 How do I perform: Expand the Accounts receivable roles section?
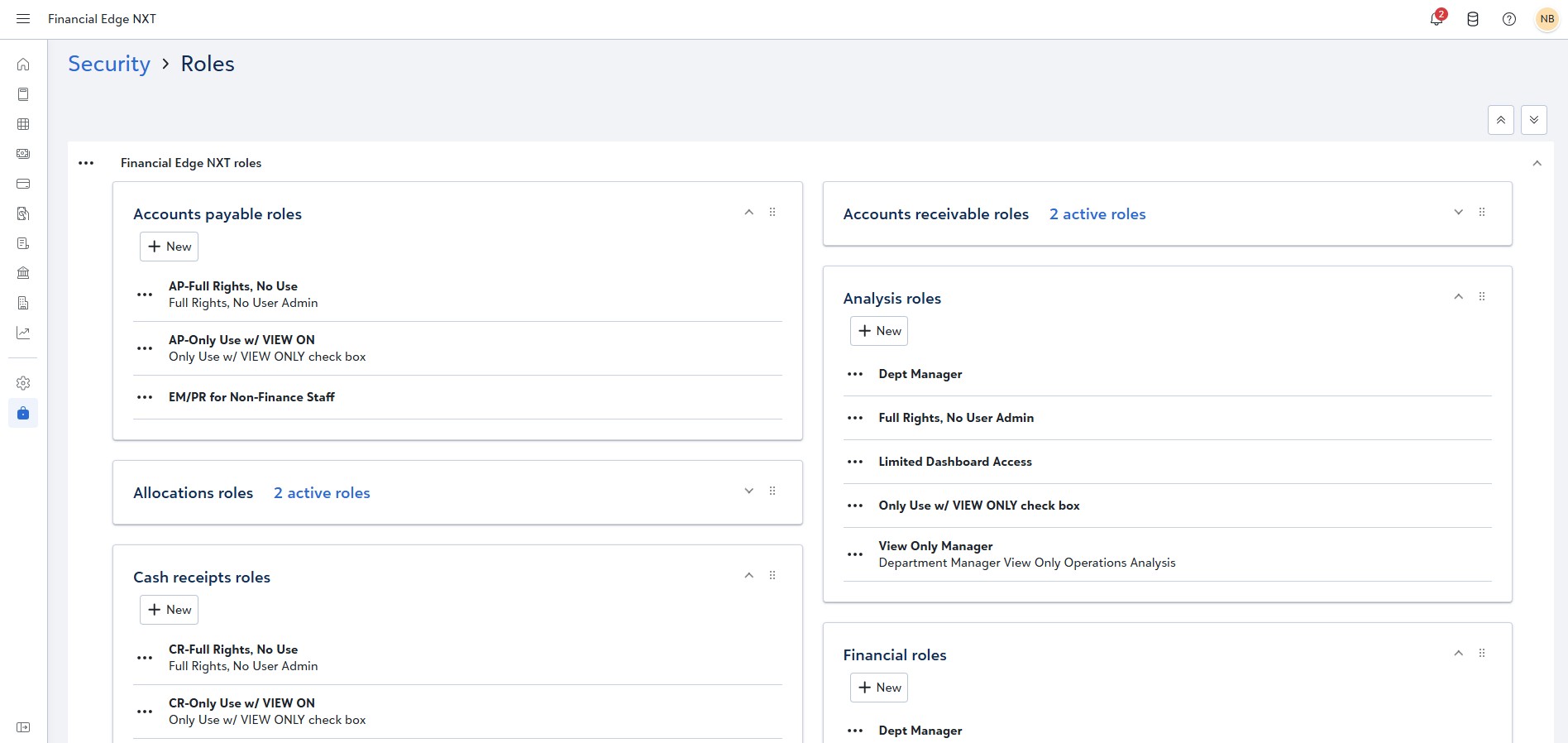click(1458, 213)
